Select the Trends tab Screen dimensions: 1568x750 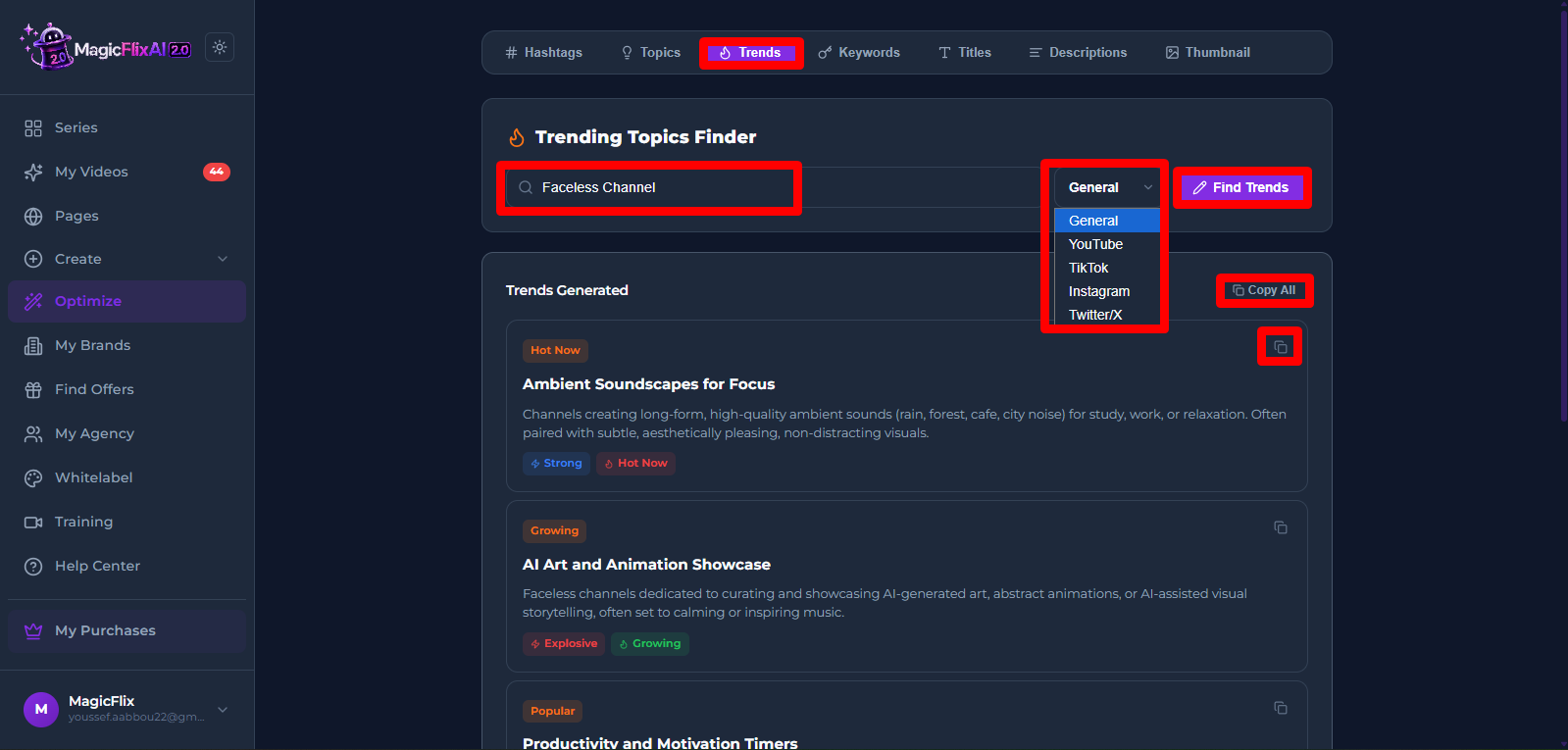click(751, 53)
